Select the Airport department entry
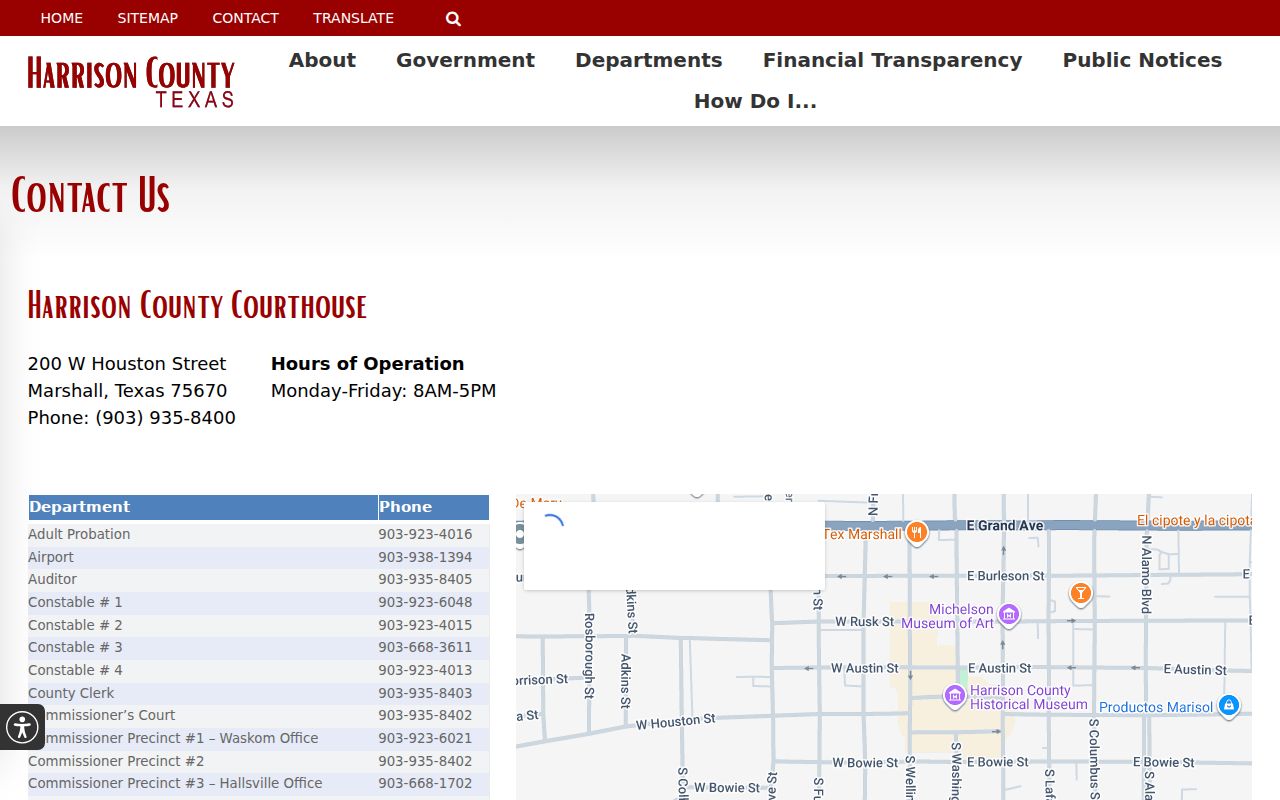 [51, 557]
